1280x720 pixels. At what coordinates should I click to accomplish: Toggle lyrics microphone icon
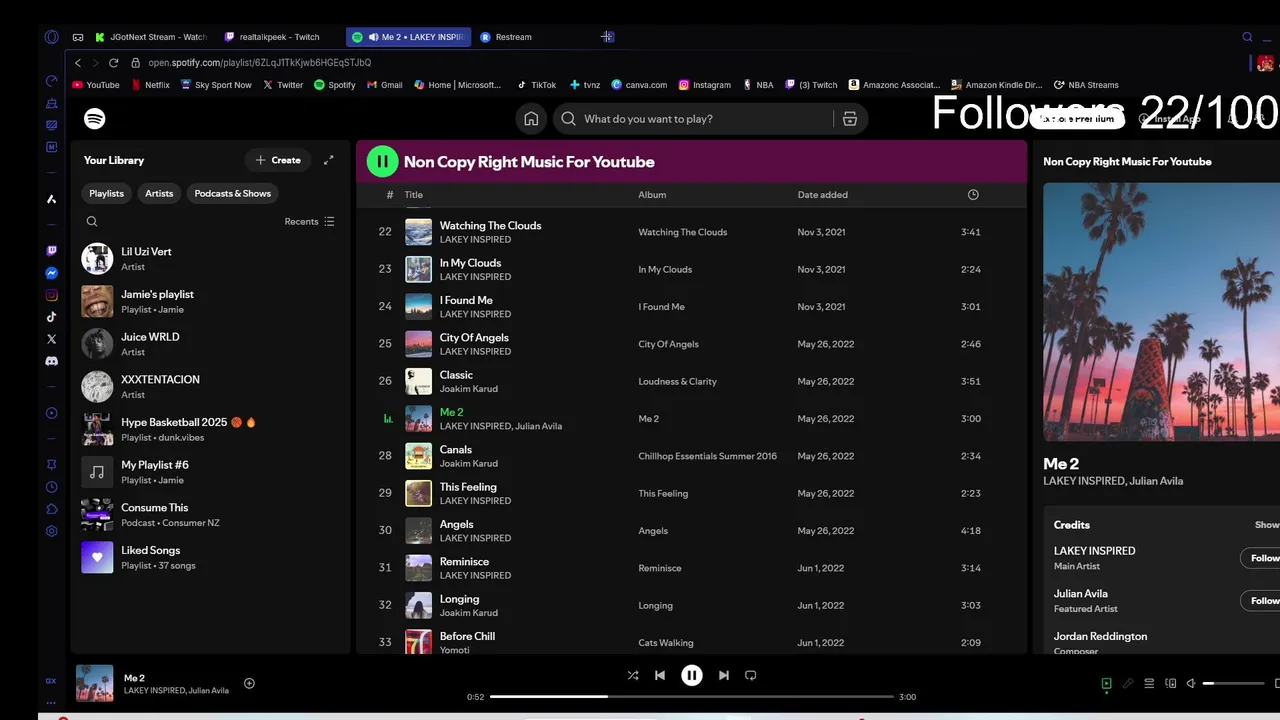pos(1128,684)
